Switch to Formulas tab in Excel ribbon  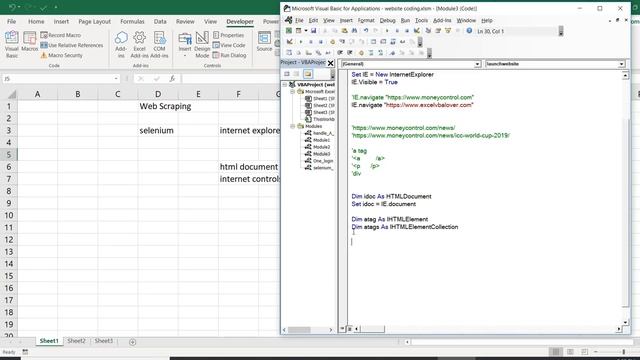click(132, 22)
